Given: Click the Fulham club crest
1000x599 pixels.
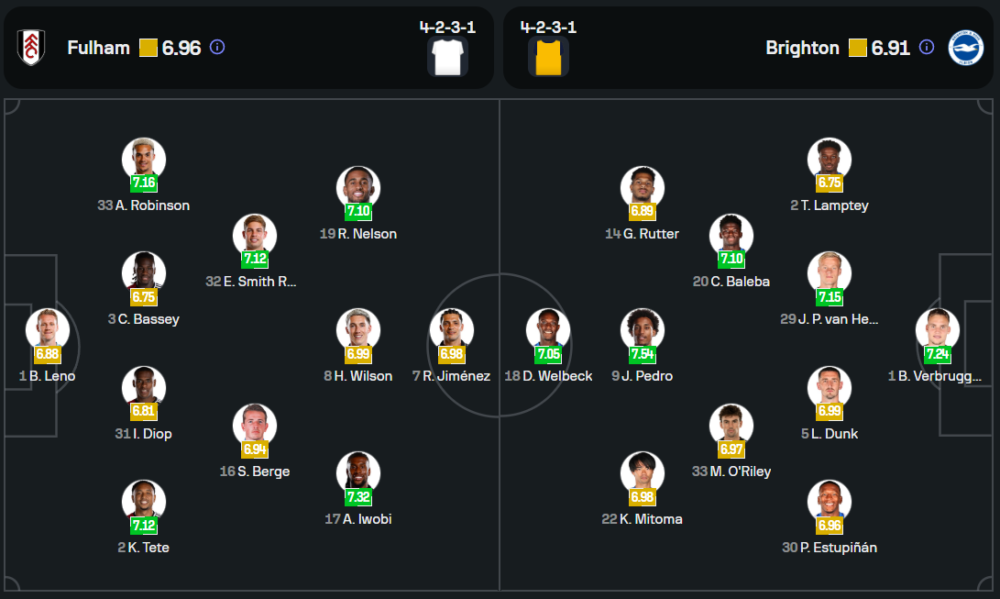Looking at the screenshot, I should coord(32,47).
